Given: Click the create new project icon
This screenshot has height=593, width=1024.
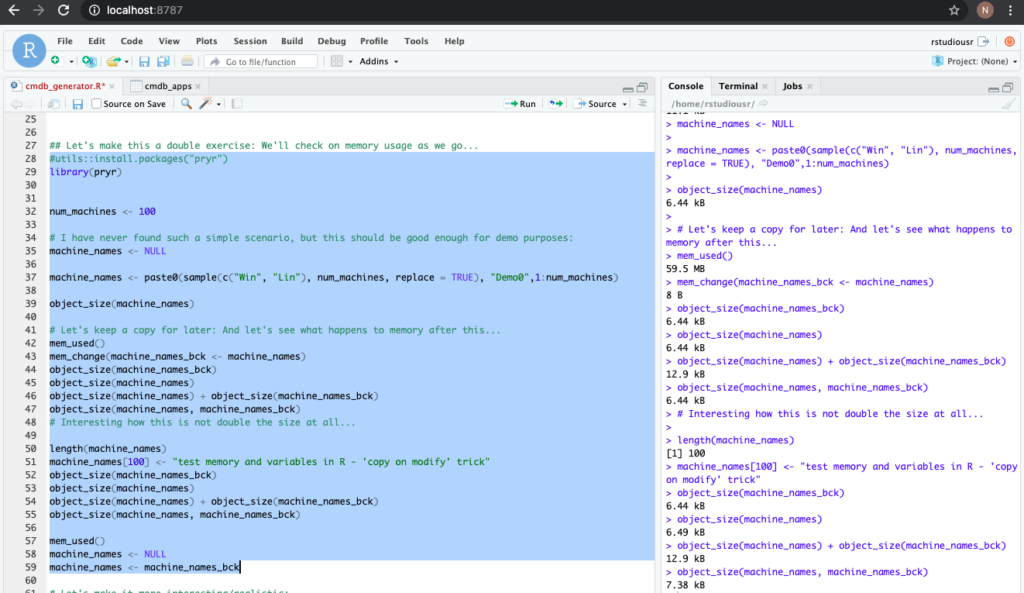Looking at the screenshot, I should [89, 61].
